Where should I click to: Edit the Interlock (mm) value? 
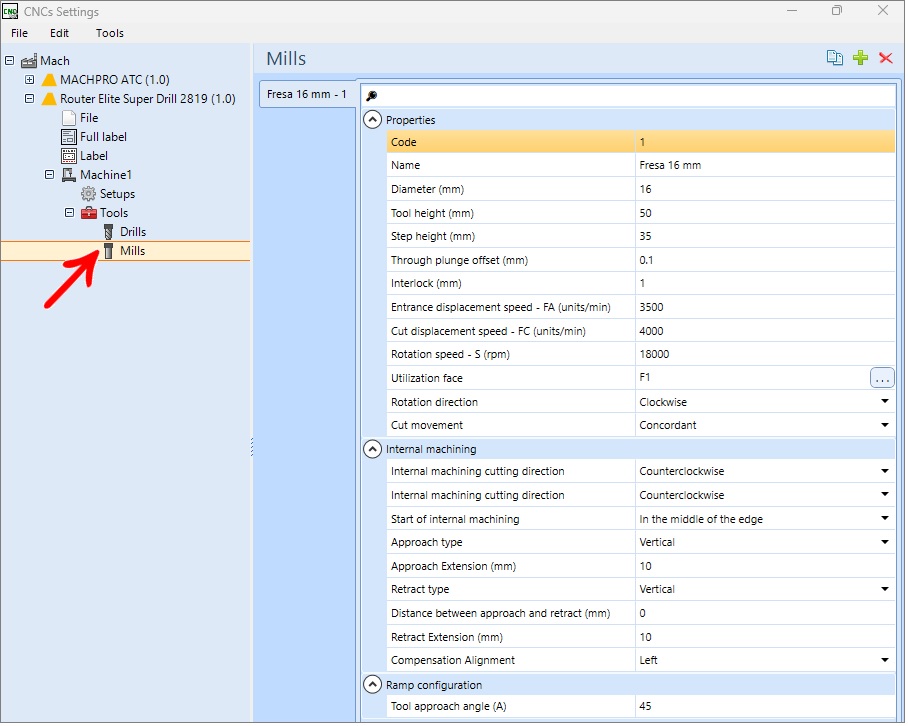764,284
